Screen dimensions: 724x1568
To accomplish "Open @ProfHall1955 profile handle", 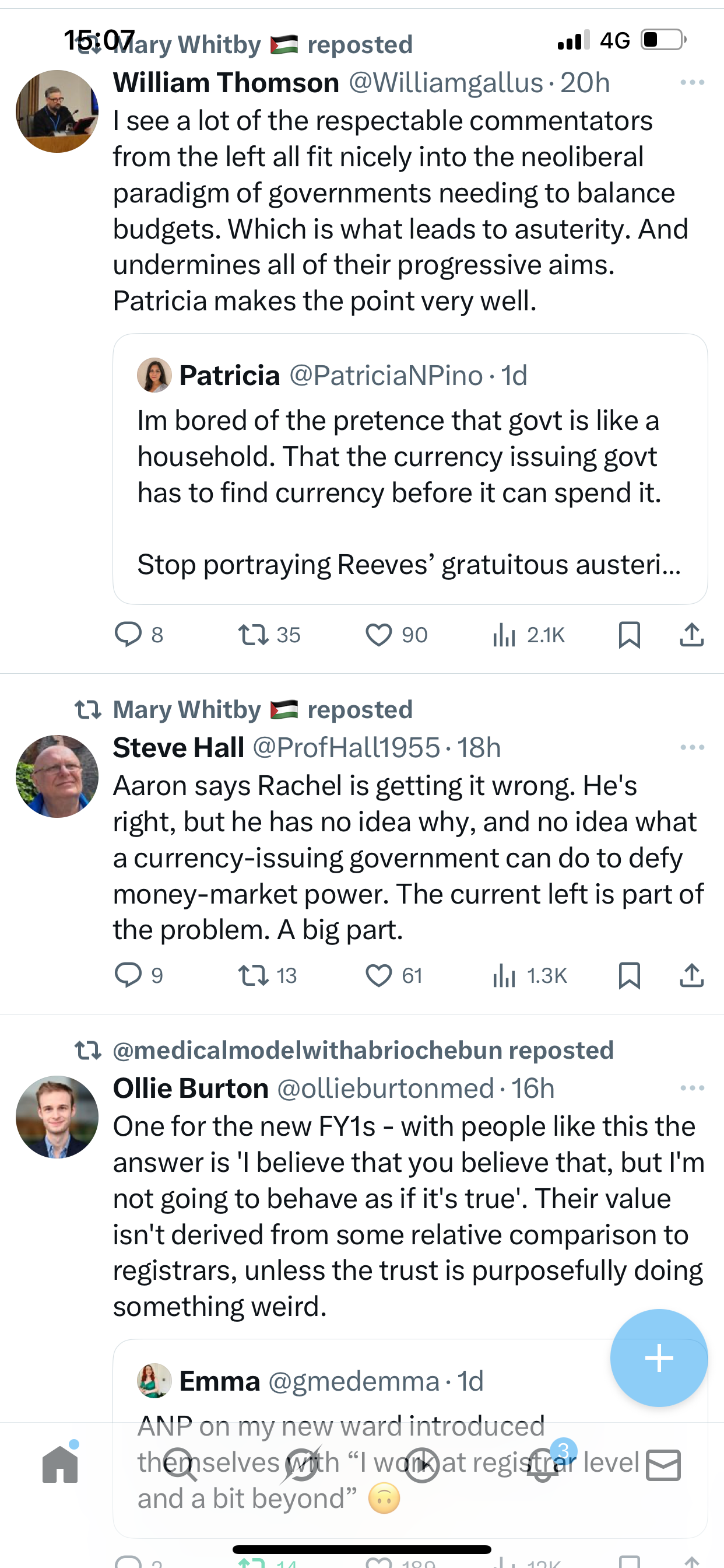I will 346,747.
